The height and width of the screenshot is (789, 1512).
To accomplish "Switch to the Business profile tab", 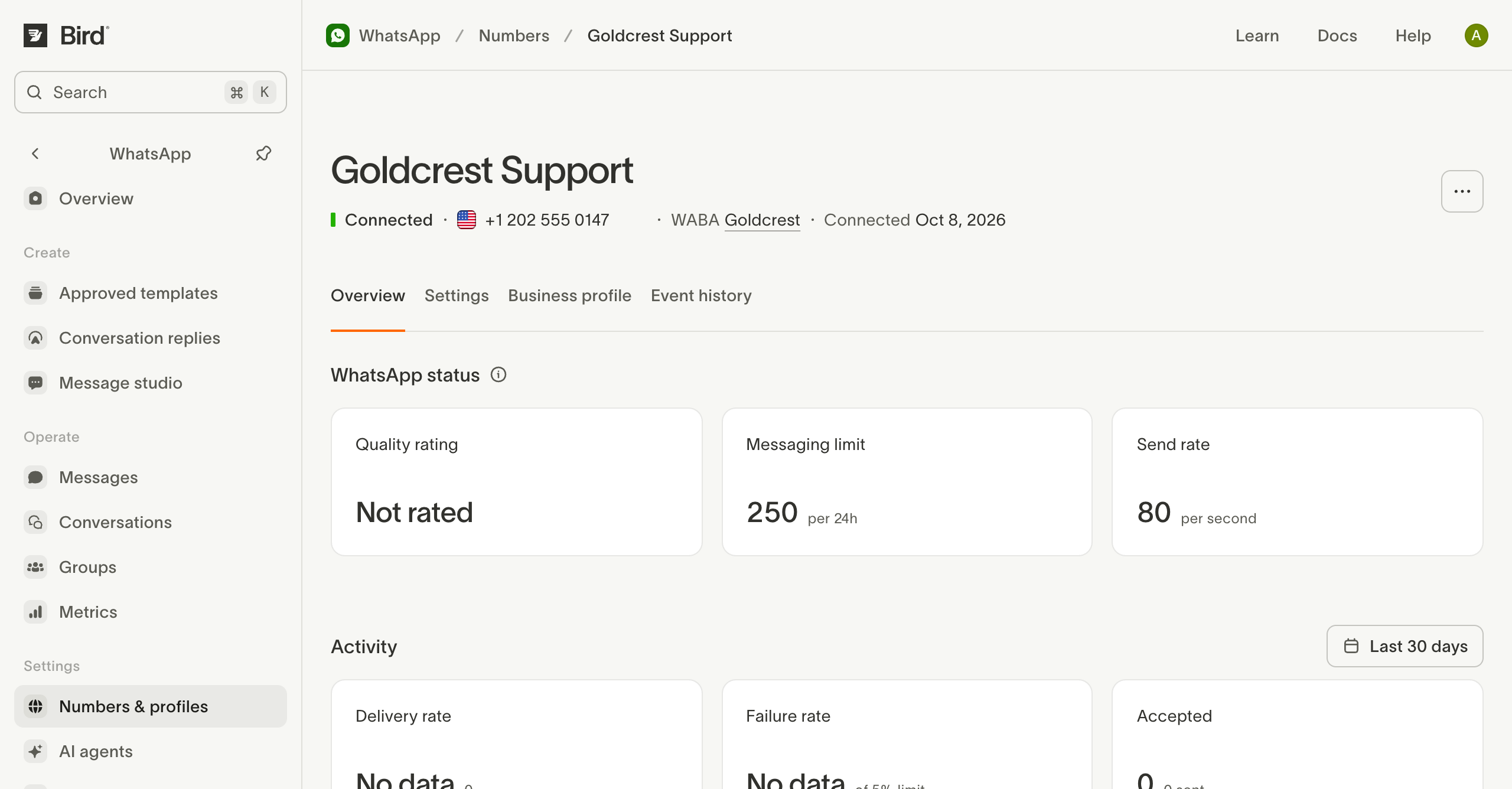I will [569, 295].
